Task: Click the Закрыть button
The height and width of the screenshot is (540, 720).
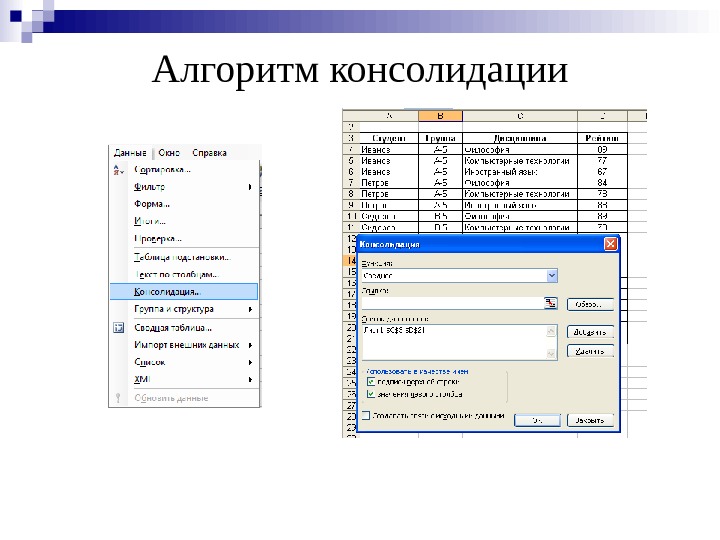Action: (590, 420)
